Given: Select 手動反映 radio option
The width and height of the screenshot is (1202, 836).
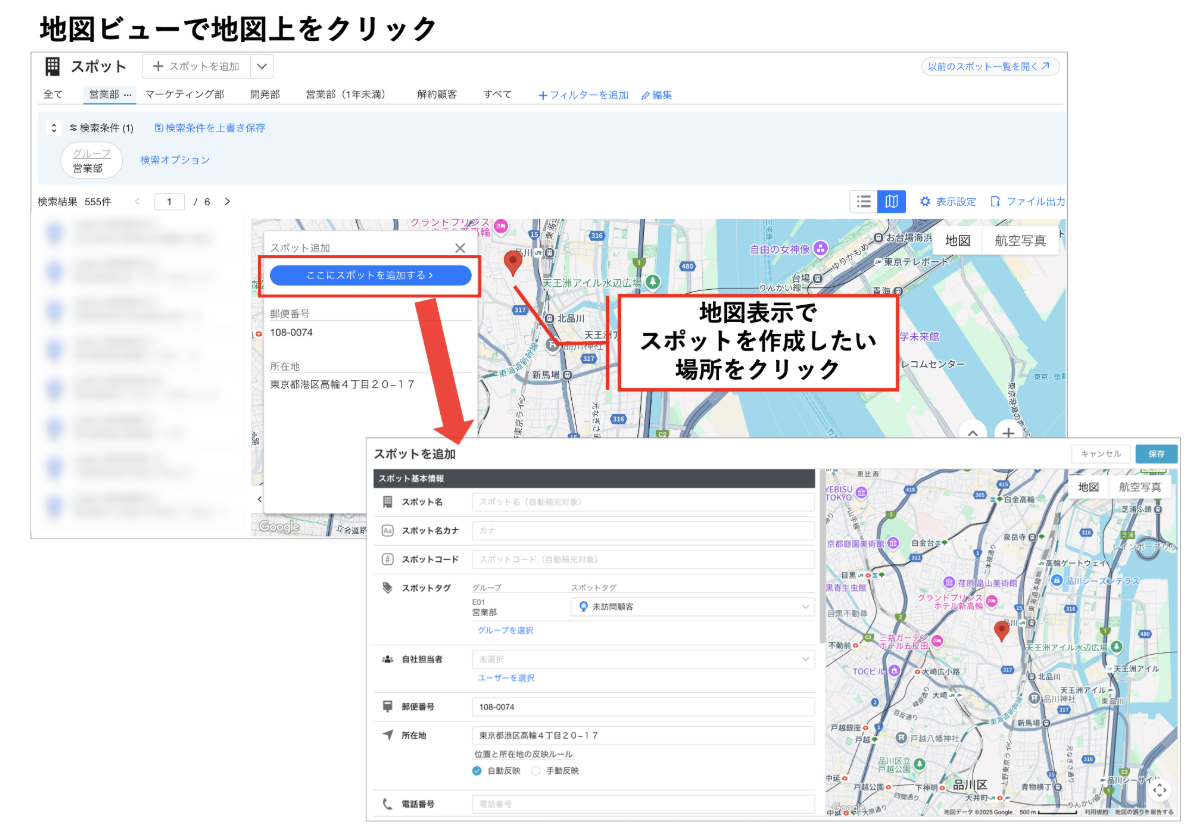Looking at the screenshot, I should [536, 771].
